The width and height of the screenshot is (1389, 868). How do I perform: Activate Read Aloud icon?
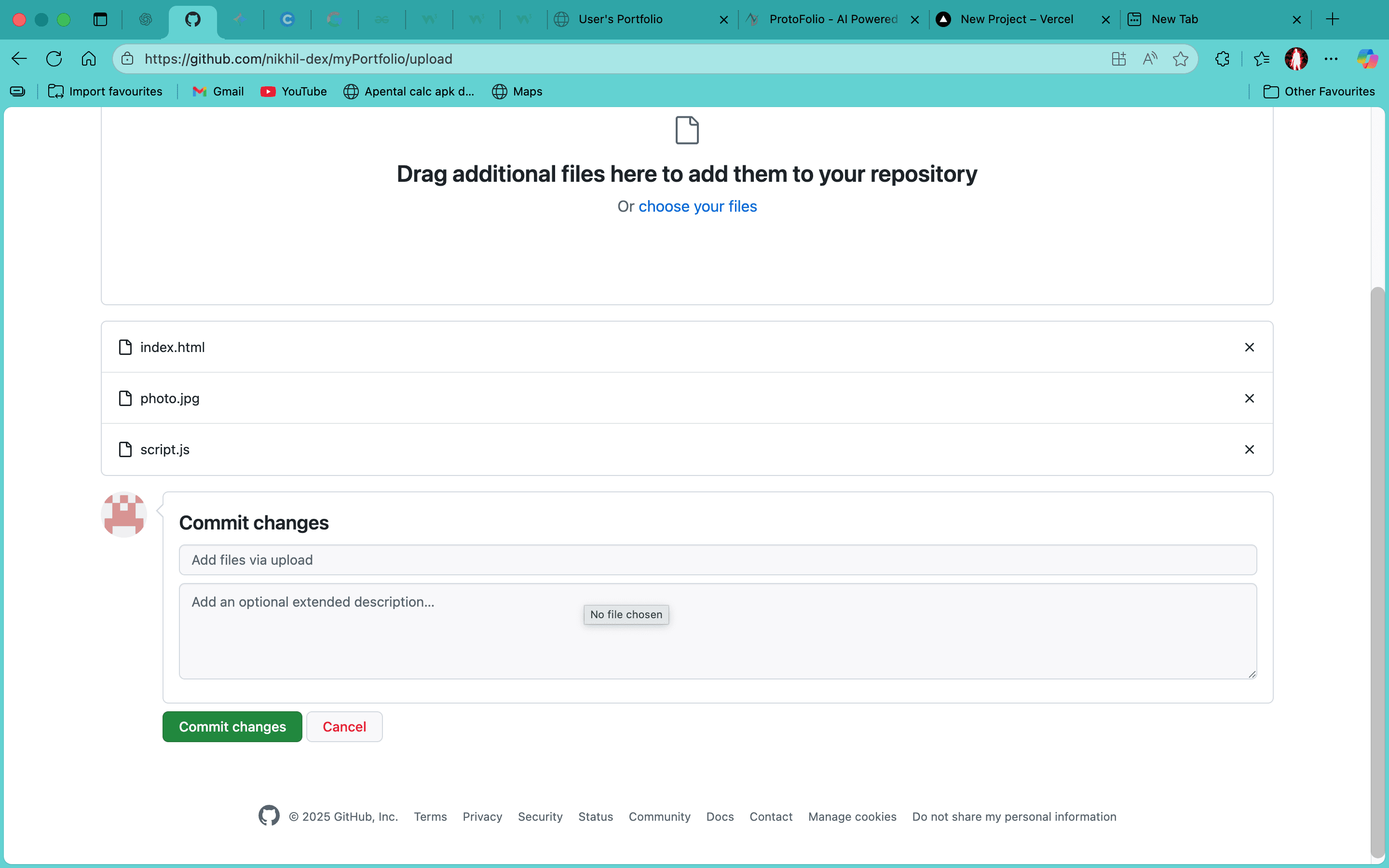(1150, 58)
